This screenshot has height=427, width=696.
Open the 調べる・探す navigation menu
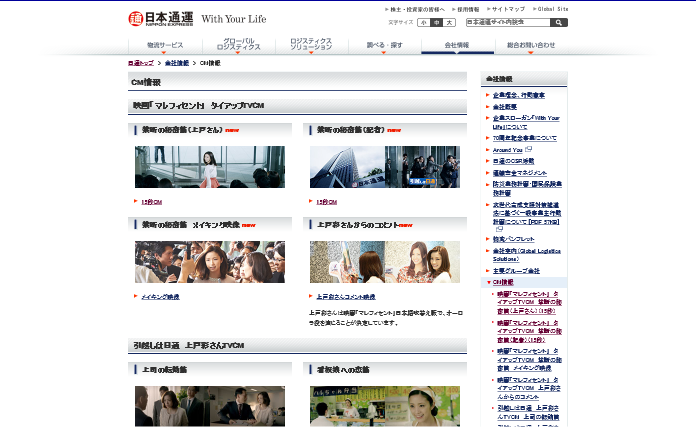click(x=384, y=45)
